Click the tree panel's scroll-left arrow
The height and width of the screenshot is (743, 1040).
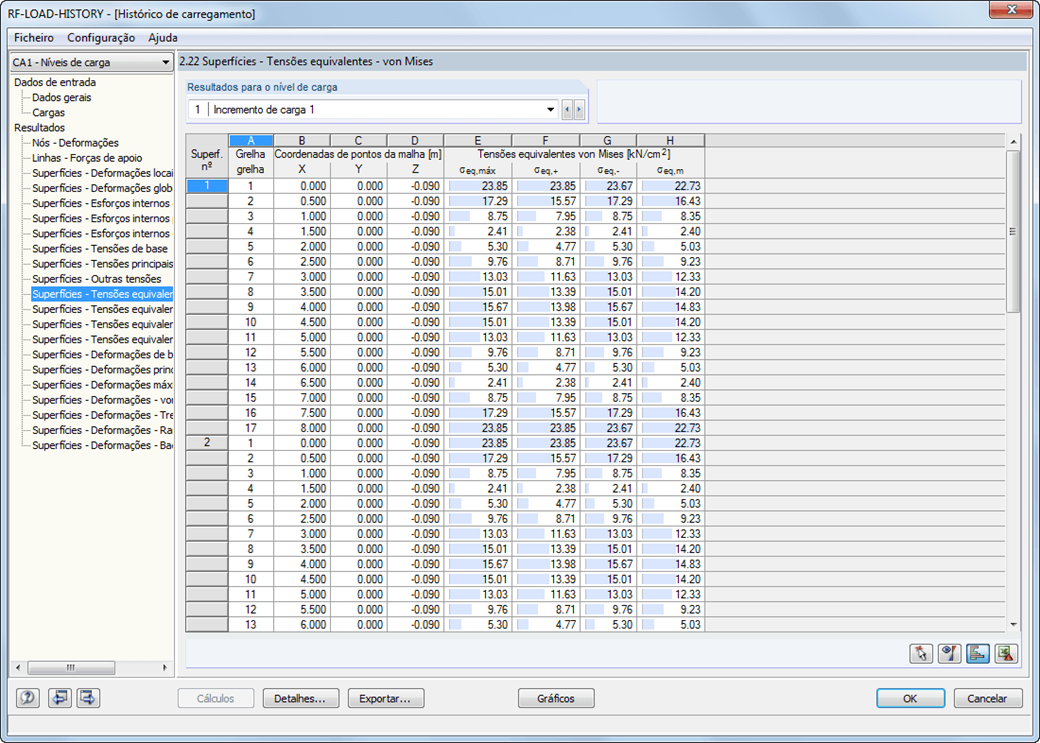(19, 667)
